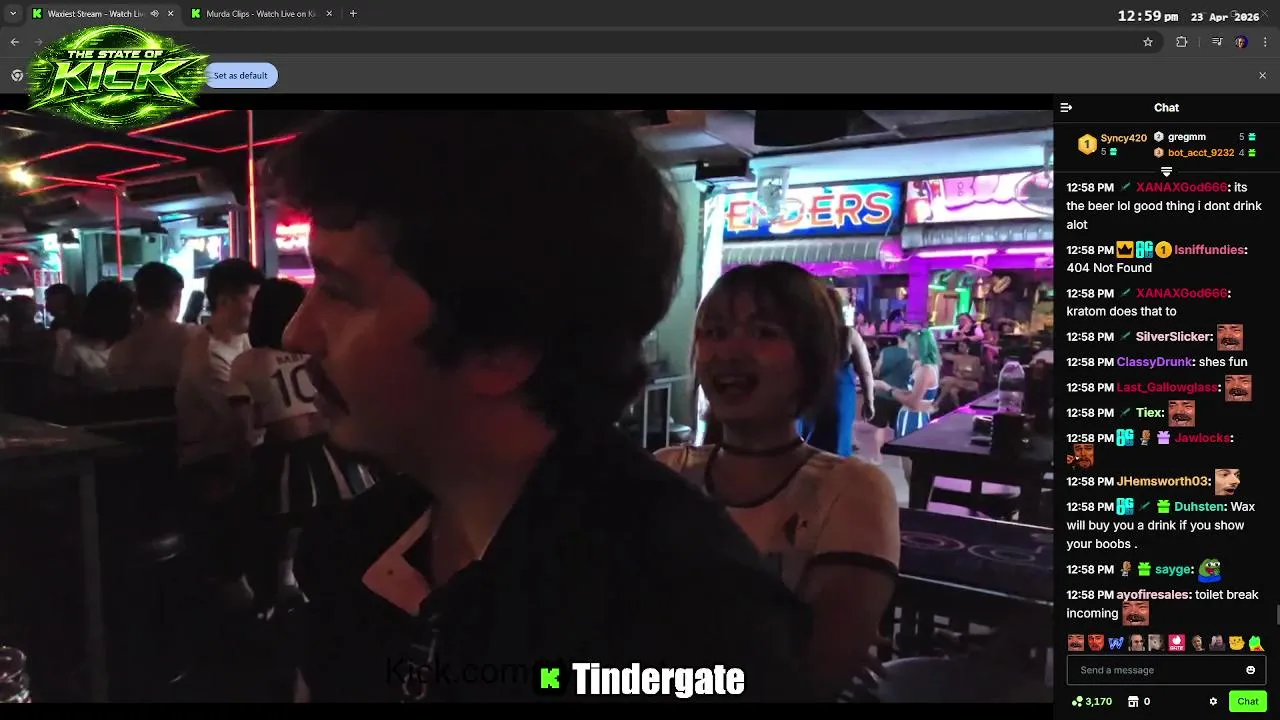The image size is (1280, 720).
Task: Insert the yellow cat quick emote
Action: pos(1236,642)
